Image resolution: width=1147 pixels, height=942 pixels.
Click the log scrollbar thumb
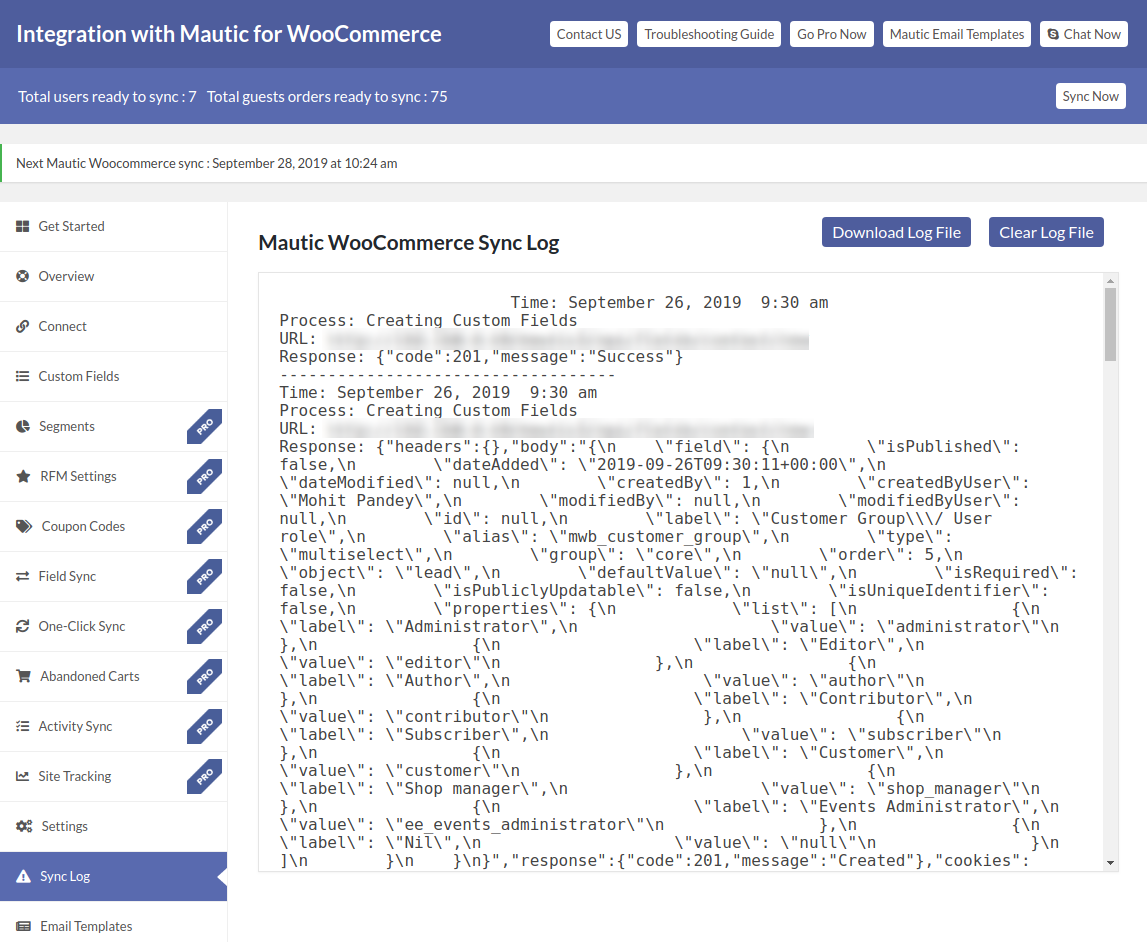pyautogui.click(x=1110, y=324)
